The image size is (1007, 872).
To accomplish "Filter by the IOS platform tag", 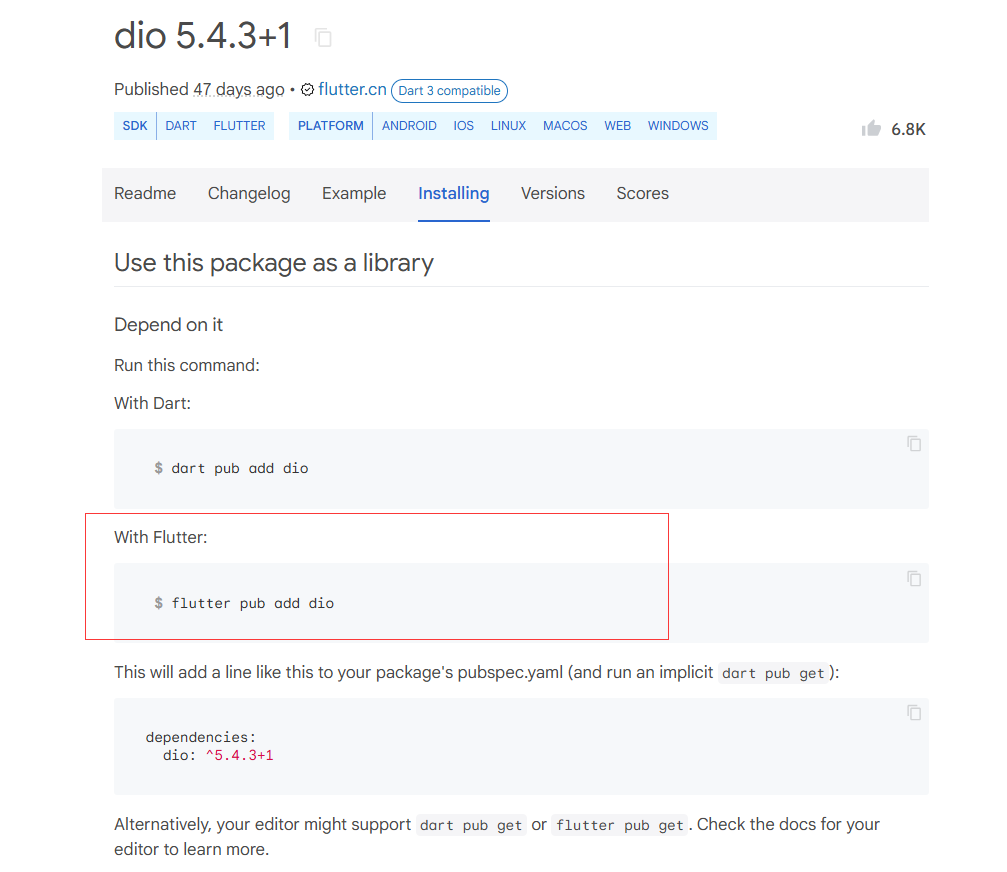I will (464, 126).
